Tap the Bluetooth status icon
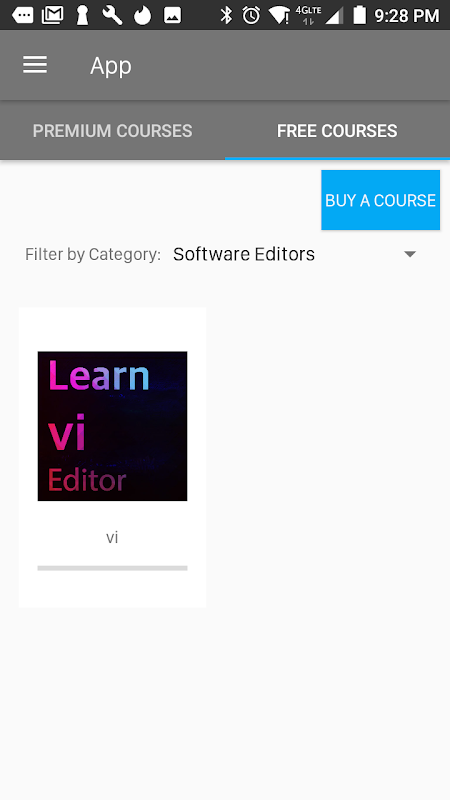 [x=226, y=15]
